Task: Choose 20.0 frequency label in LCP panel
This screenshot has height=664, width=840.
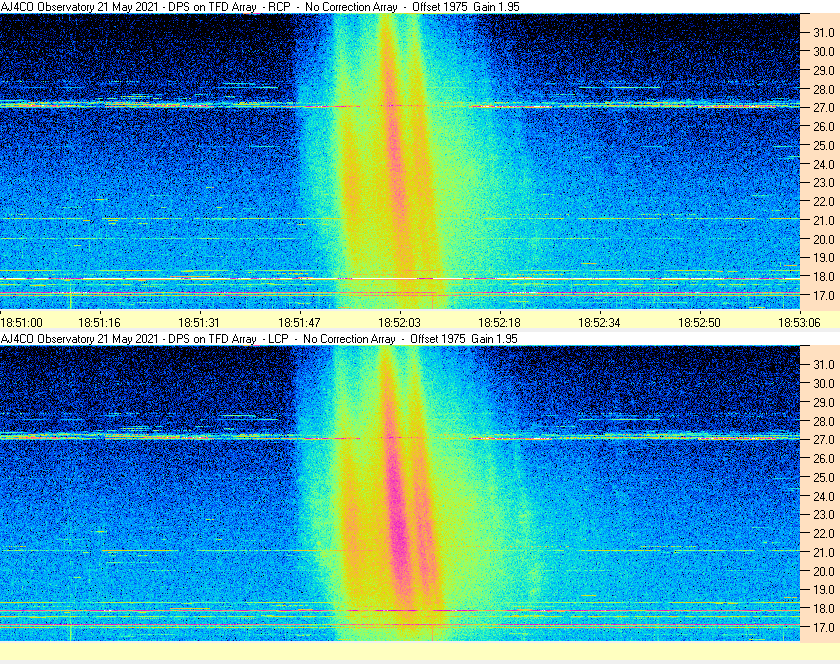Action: click(x=824, y=572)
